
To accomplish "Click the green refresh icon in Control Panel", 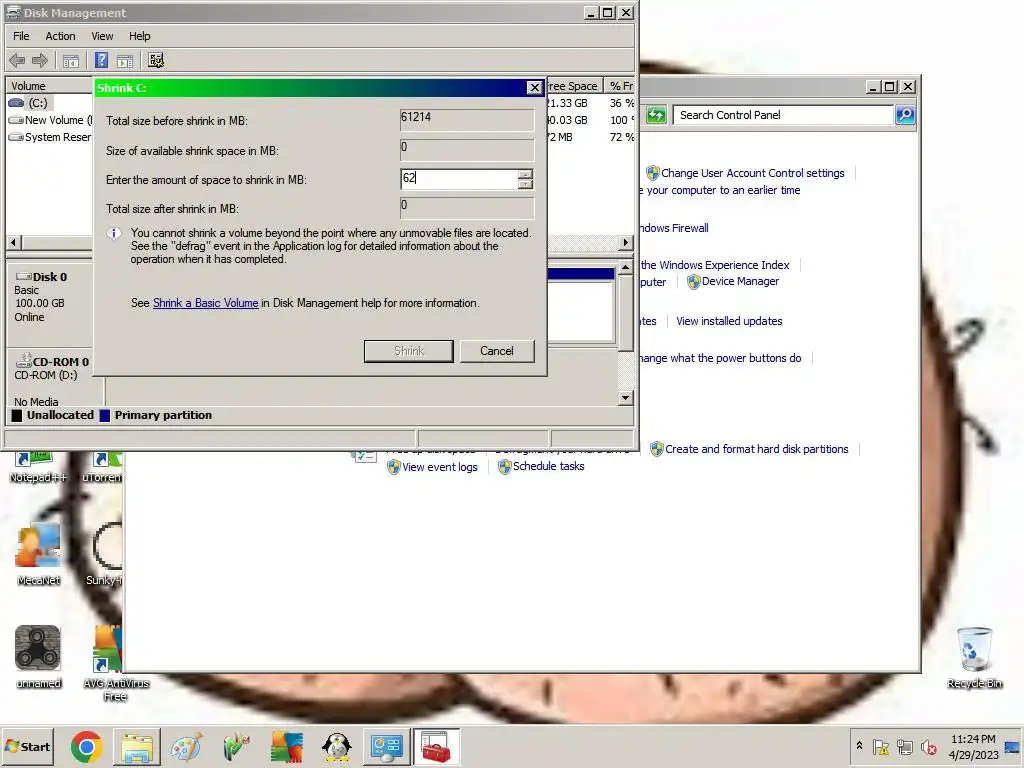I will coord(656,115).
